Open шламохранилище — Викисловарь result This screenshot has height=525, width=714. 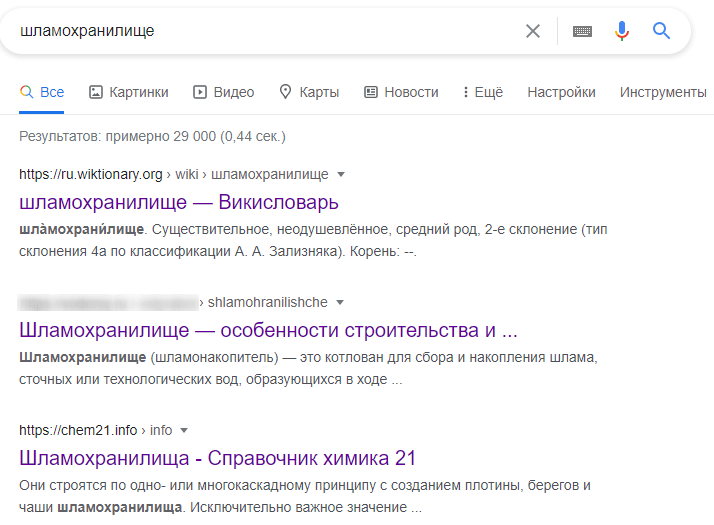click(x=179, y=202)
